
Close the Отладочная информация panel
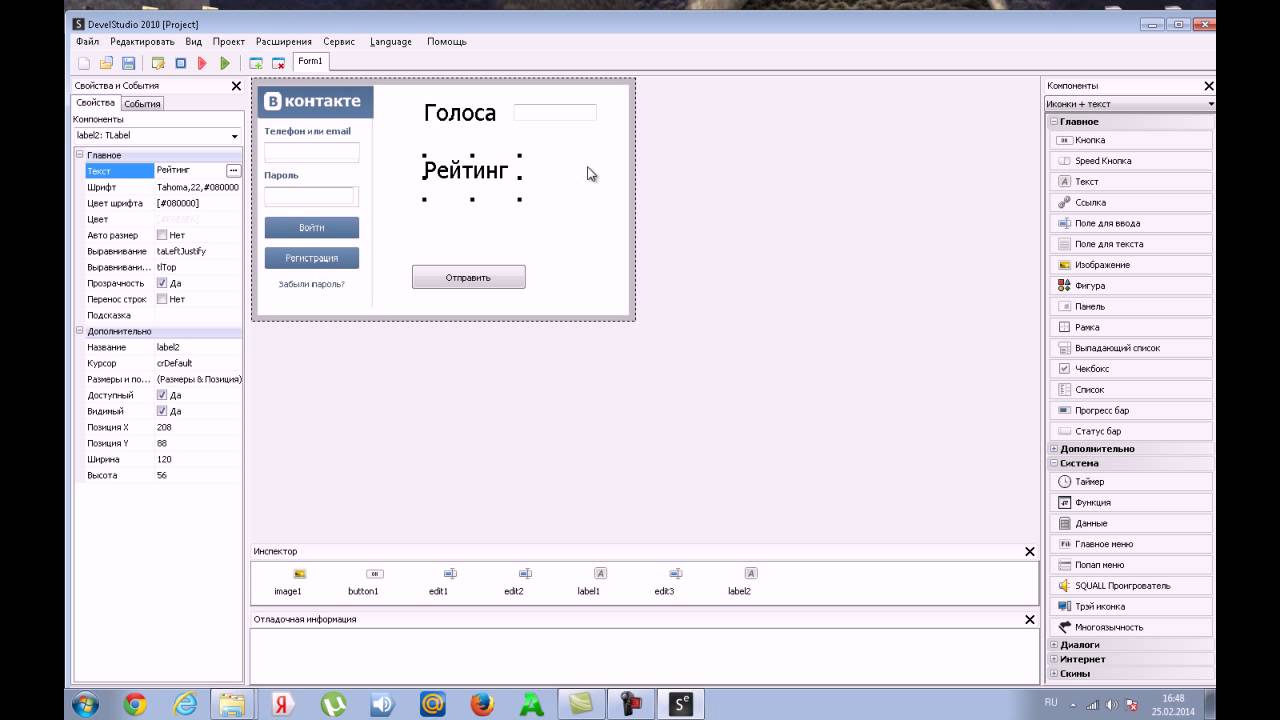[1029, 620]
